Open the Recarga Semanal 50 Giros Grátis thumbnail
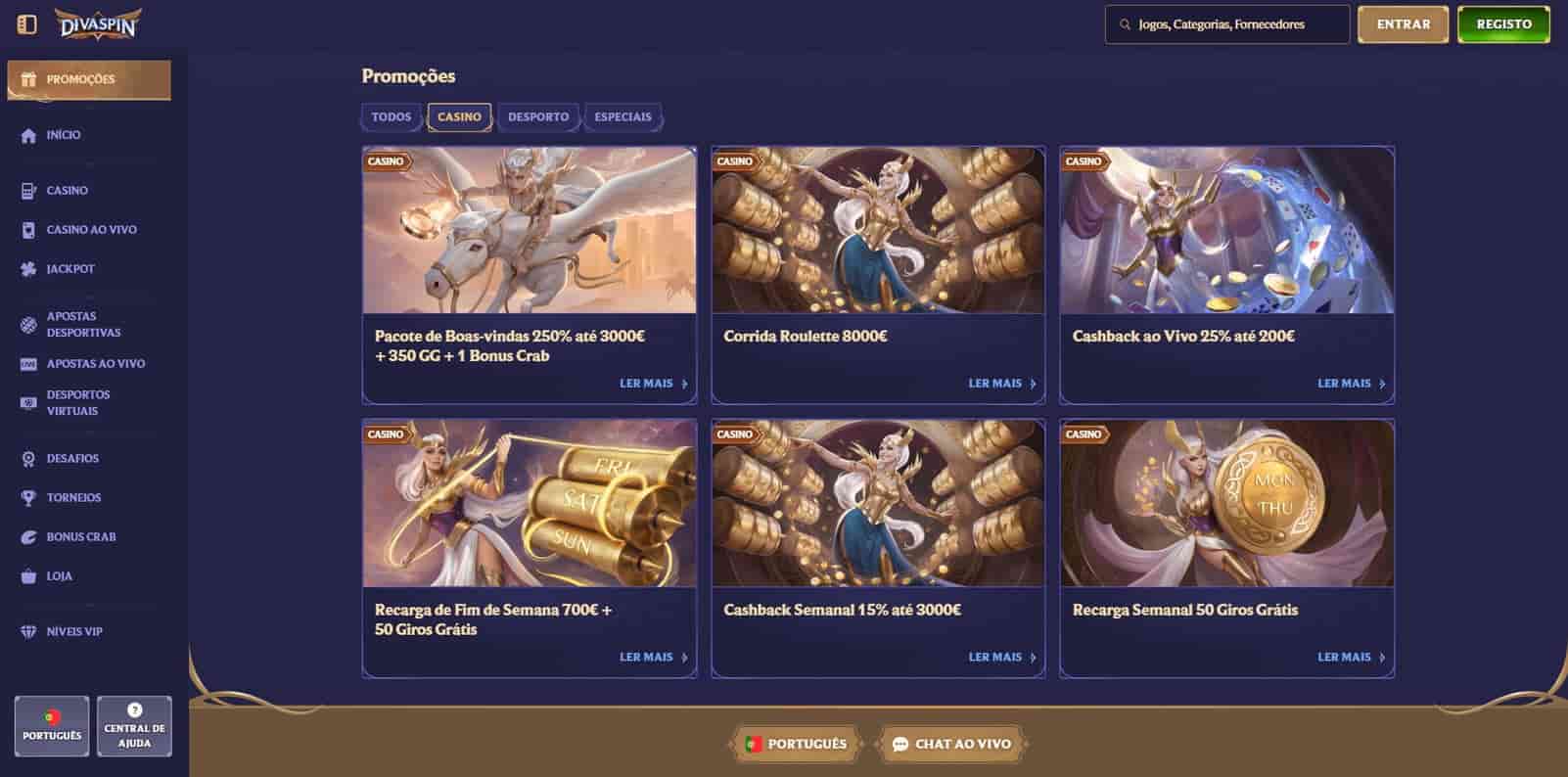The width and height of the screenshot is (1568, 777). tap(1227, 503)
